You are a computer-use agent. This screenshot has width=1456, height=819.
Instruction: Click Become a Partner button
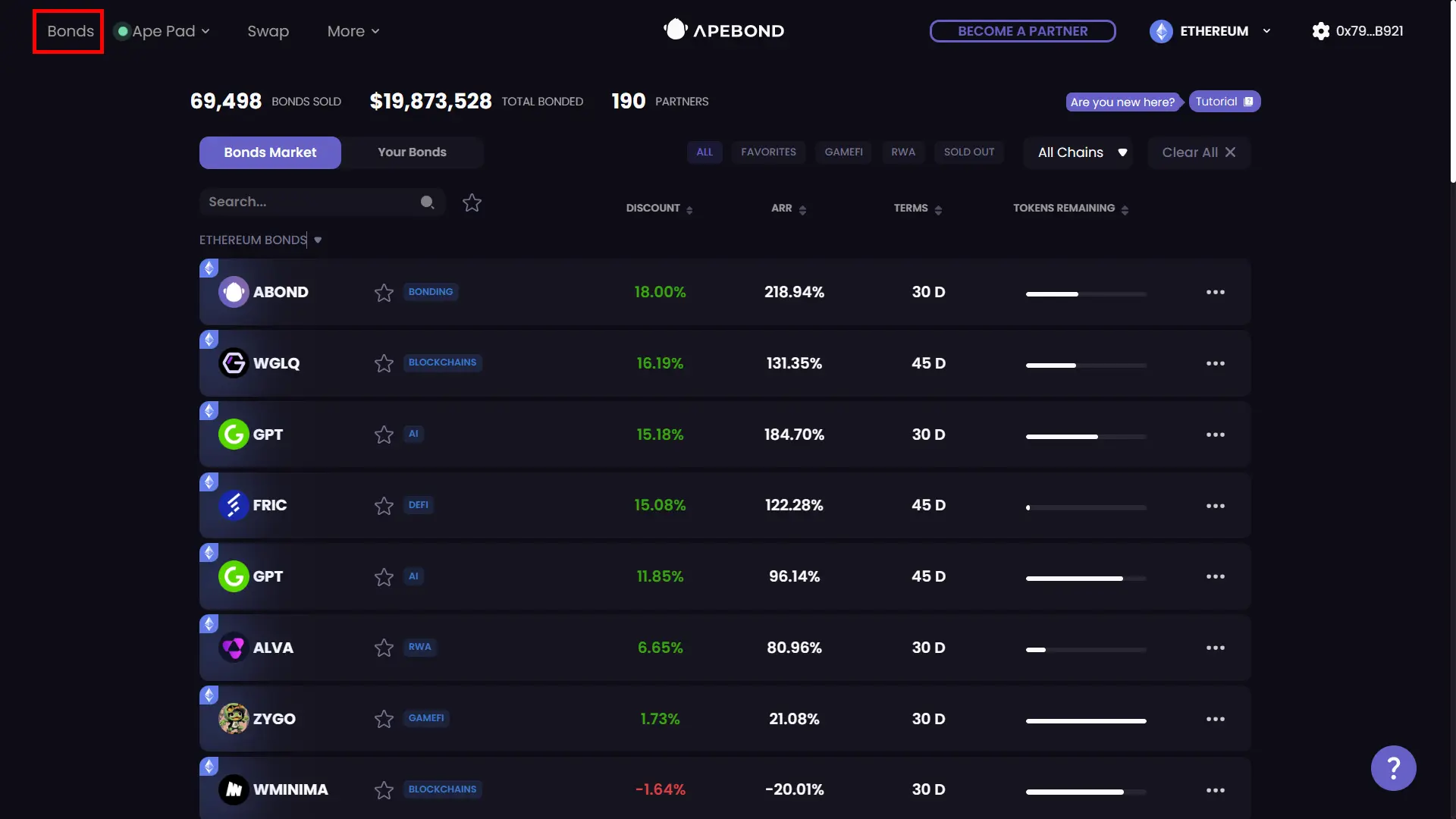click(x=1022, y=31)
